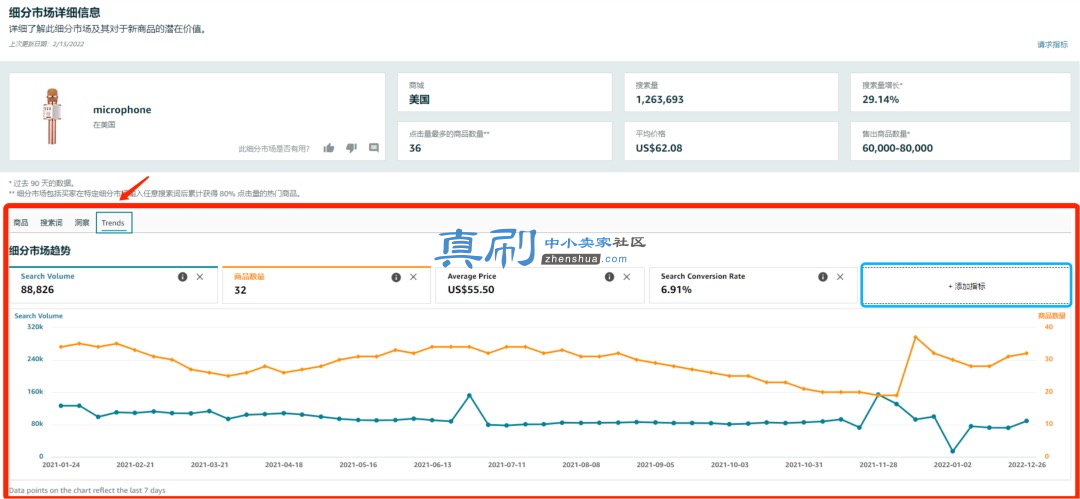The height and width of the screenshot is (499, 1080).
Task: Switch to the 商品 tab
Action: click(21, 223)
